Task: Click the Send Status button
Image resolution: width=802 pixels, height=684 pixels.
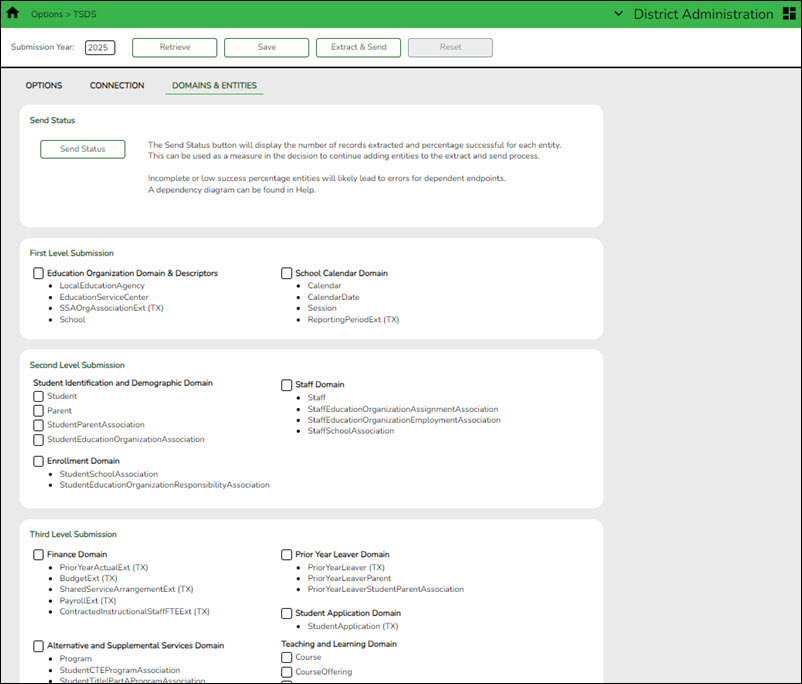Action: [82, 149]
